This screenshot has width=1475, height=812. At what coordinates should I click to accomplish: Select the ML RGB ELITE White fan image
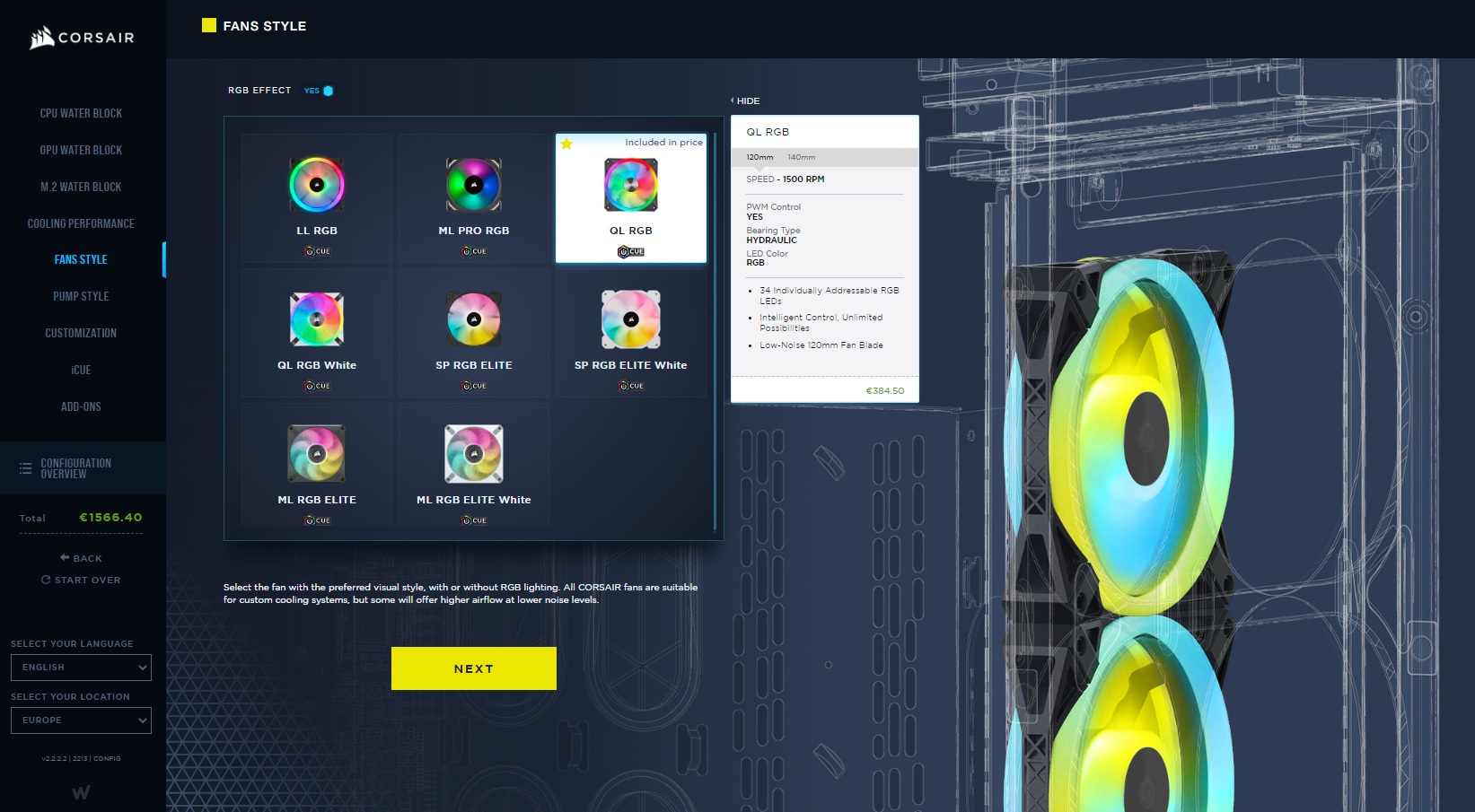click(474, 454)
